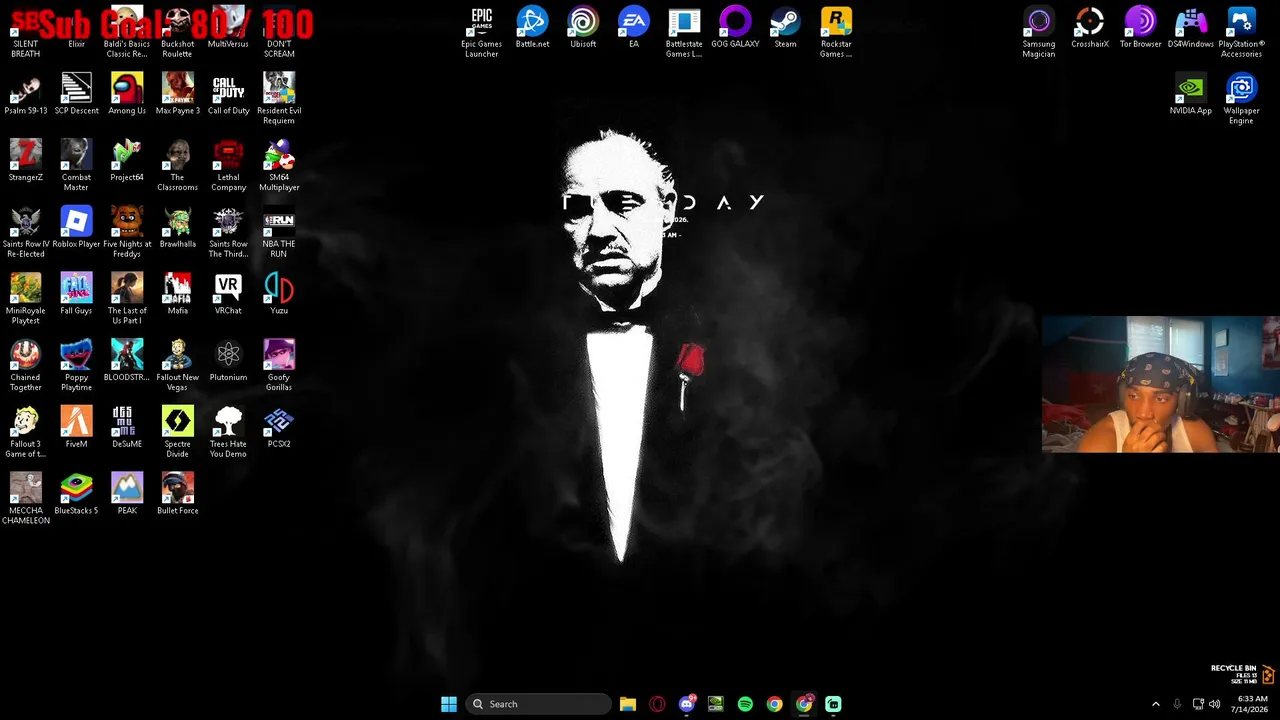Select the MiniRoyale Playtest icon
Screen dimensions: 1280x720
tap(25, 299)
